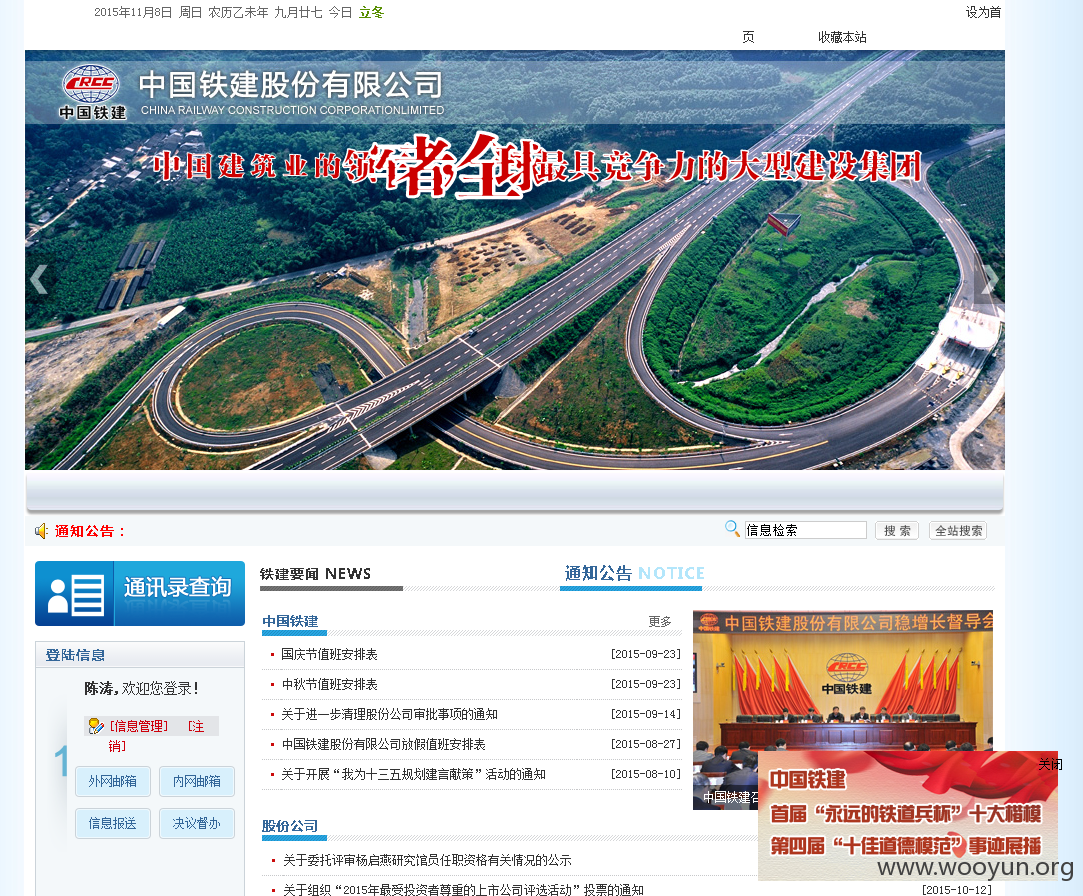The height and width of the screenshot is (896, 1083).
Task: Open 信息报送 button
Action: [x=113, y=823]
